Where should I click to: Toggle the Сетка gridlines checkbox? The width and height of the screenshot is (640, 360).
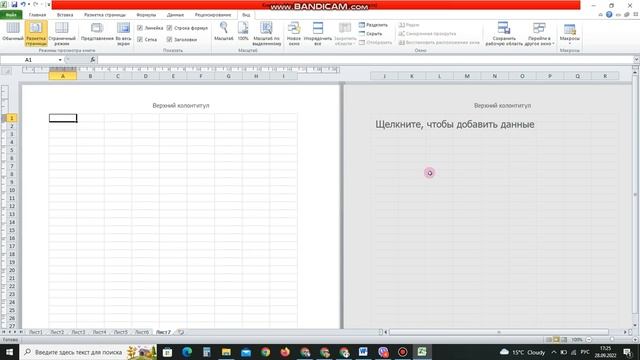coord(140,39)
